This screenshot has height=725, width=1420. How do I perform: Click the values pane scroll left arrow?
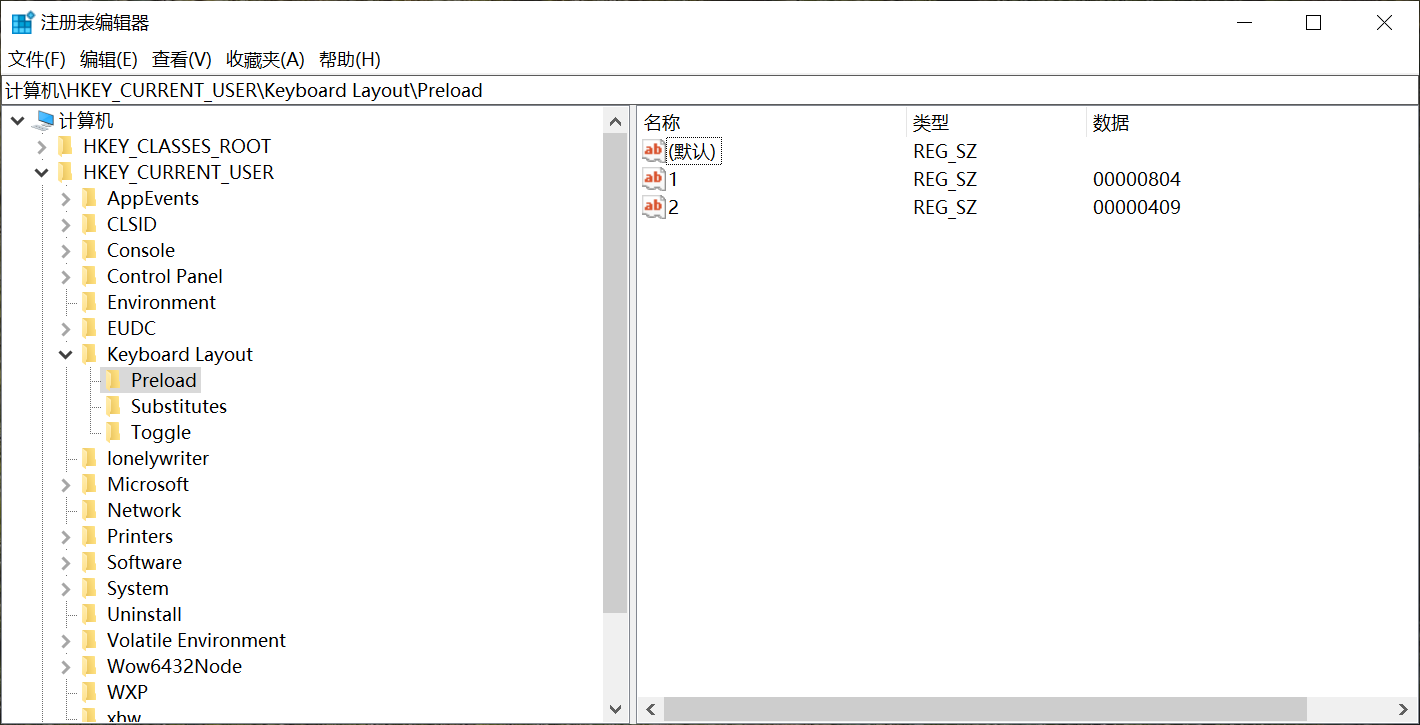point(650,710)
